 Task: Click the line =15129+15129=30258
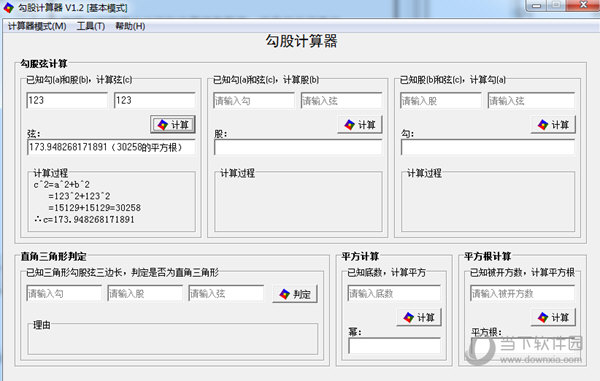[x=95, y=208]
